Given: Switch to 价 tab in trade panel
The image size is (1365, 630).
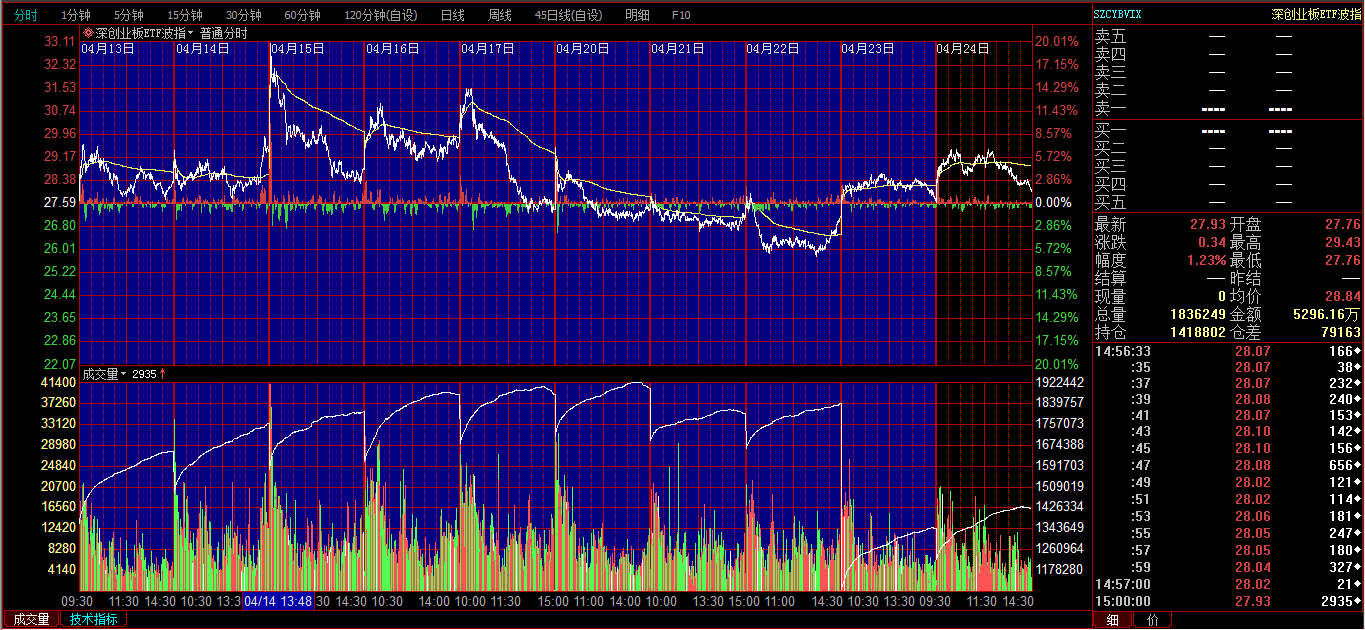Looking at the screenshot, I should pyautogui.click(x=1153, y=620).
